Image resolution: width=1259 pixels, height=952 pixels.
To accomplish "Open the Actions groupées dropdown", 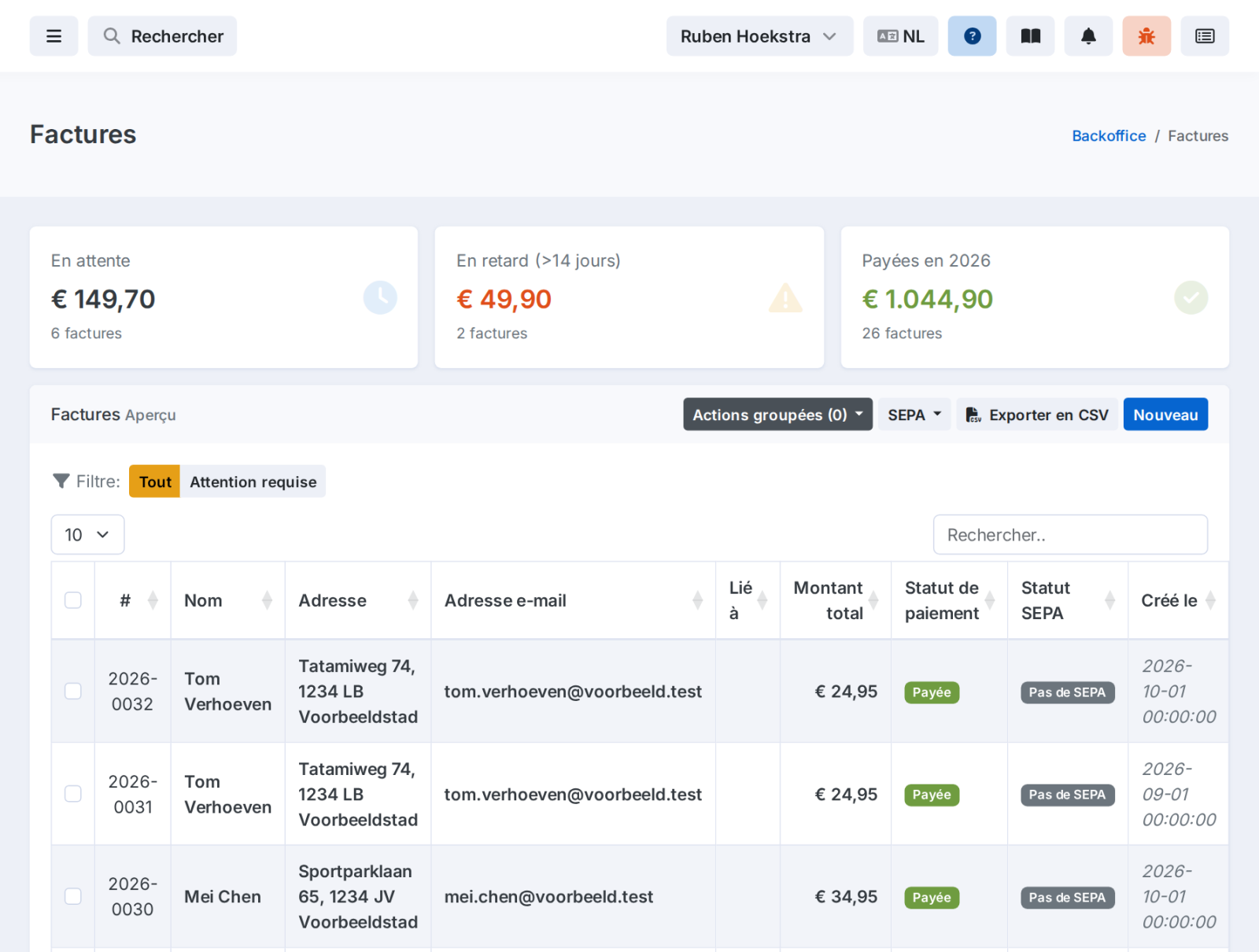I will point(777,415).
